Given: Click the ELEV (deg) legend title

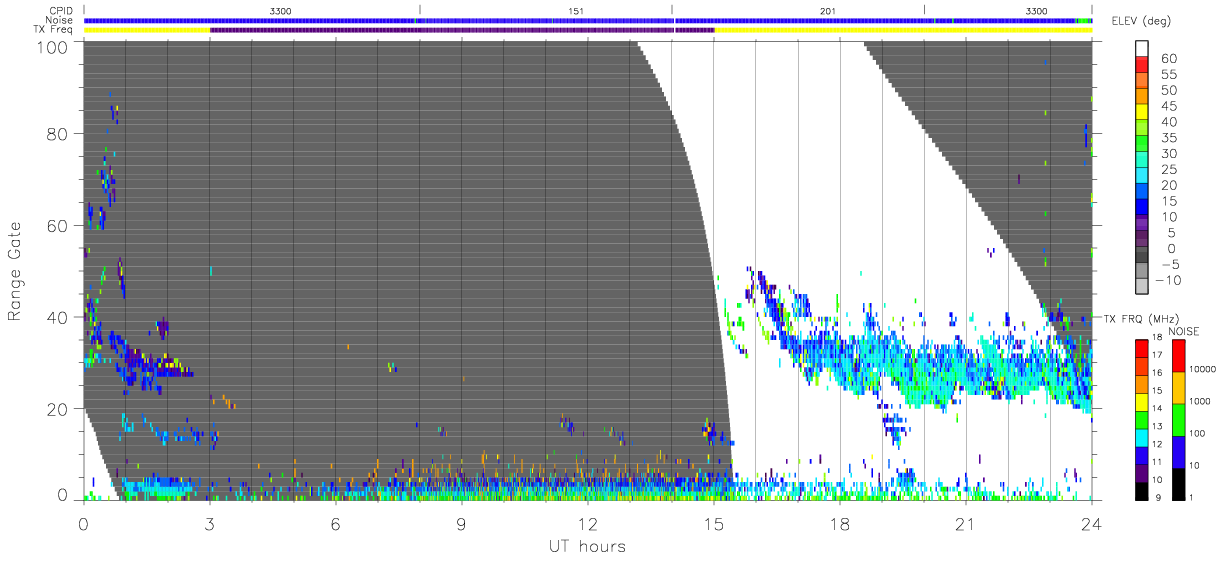Looking at the screenshot, I should coord(1141,21).
